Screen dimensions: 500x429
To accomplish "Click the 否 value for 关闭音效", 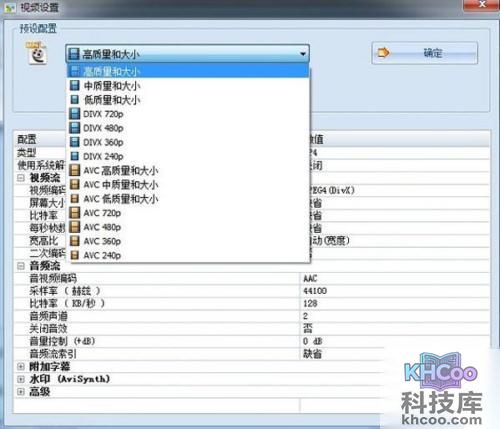I will [x=308, y=329].
